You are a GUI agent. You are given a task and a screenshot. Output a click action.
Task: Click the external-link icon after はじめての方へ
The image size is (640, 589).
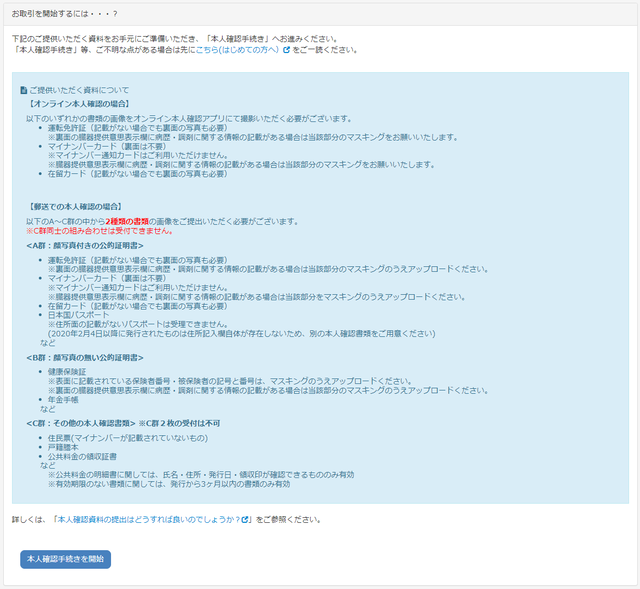[286, 50]
